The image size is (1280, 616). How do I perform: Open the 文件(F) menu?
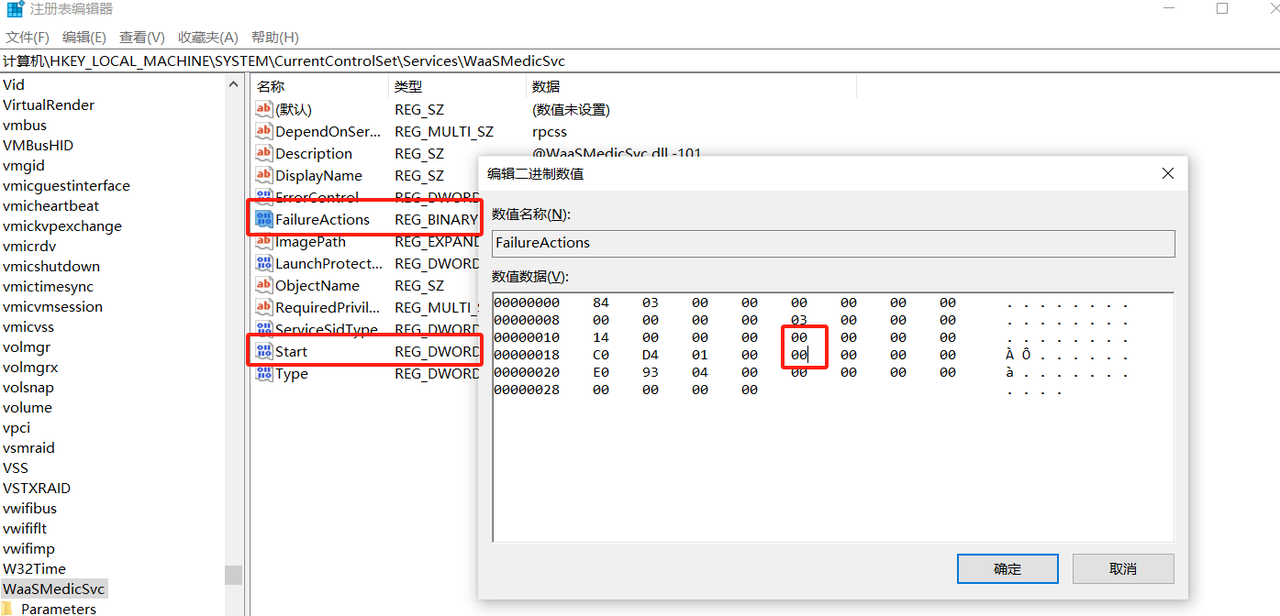coord(27,37)
